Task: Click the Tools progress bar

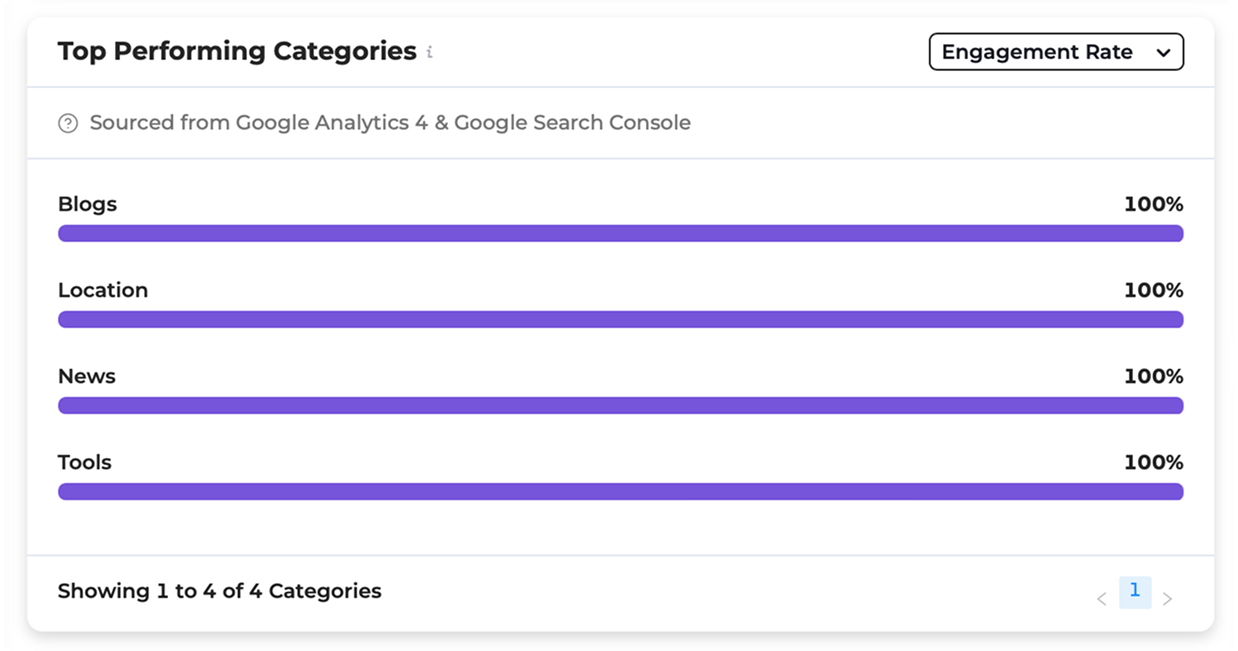Action: coord(620,491)
